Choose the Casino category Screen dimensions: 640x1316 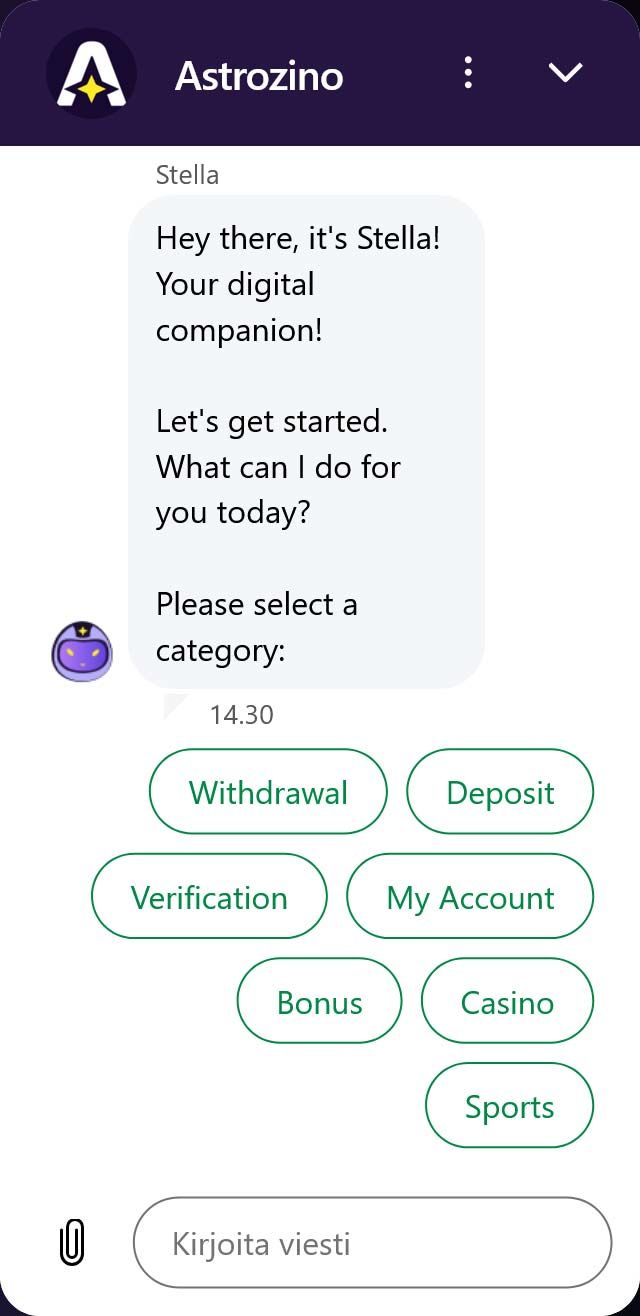click(507, 1002)
